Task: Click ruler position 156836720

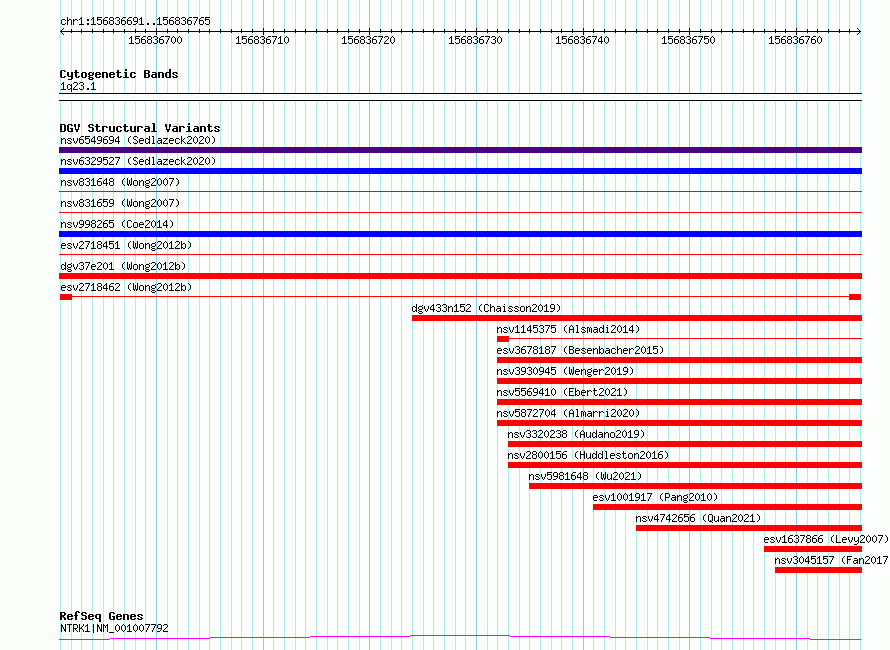Action: [x=368, y=40]
